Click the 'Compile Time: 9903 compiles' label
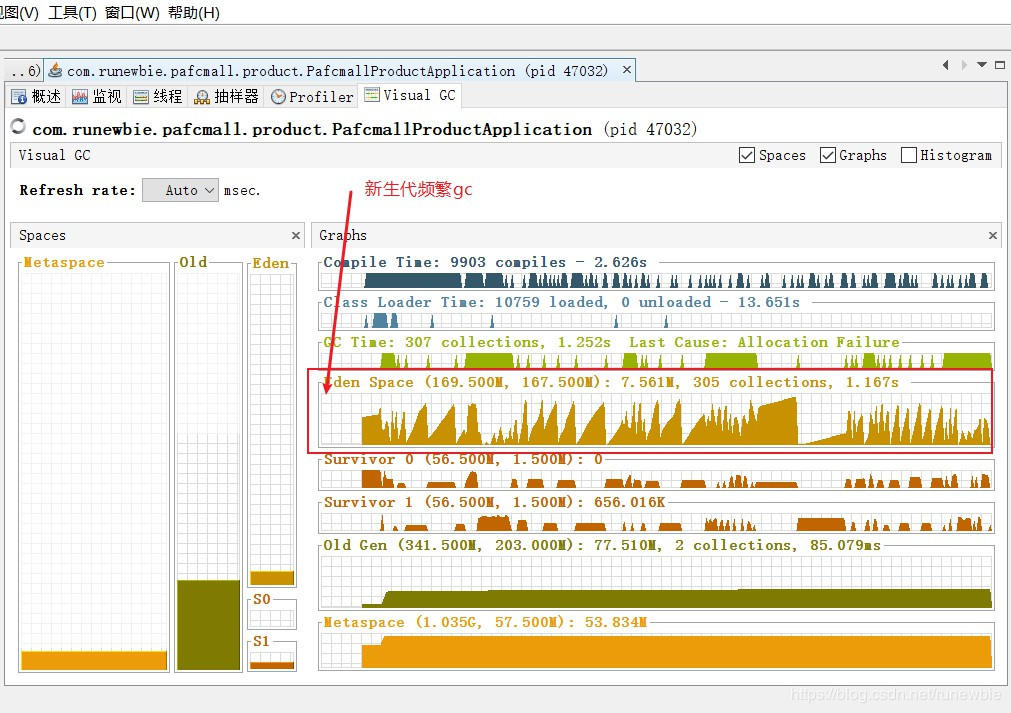Viewport: 1011px width, 713px height. 444,263
